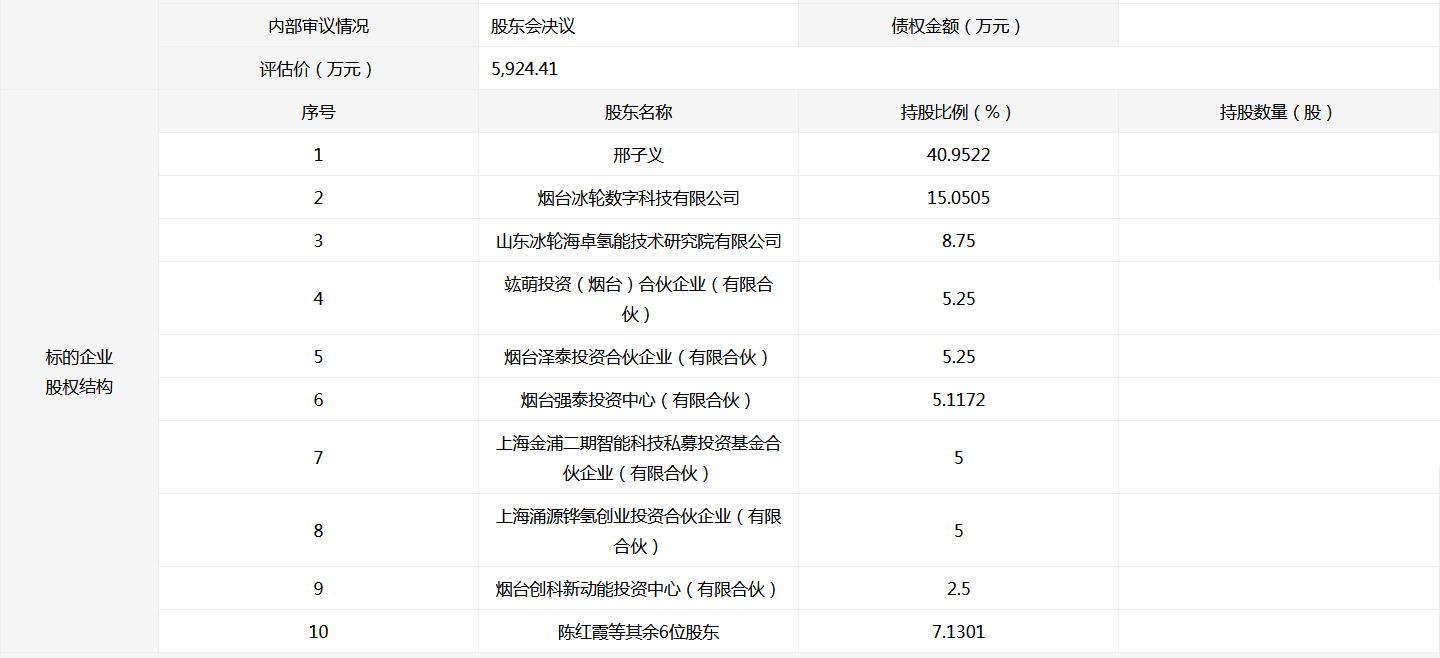Screen dimensions: 1440x658
Task: Click serial number 3 cell
Action: 318,241
